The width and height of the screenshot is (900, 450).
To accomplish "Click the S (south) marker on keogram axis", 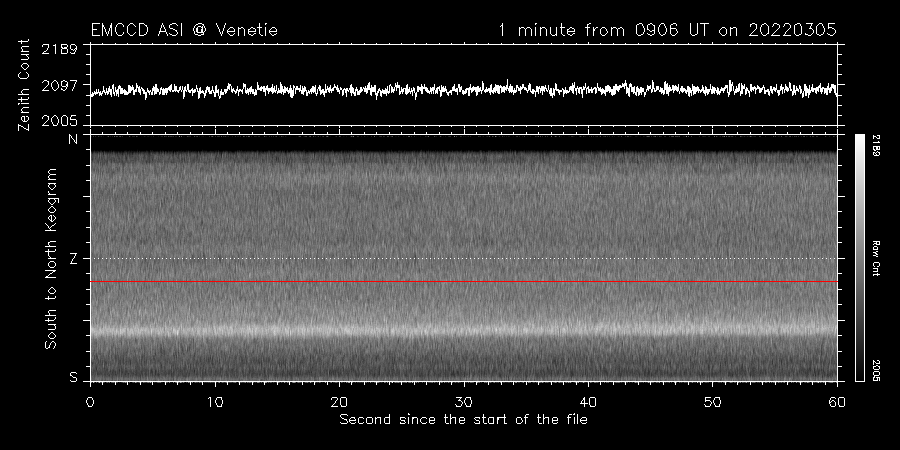I will (72, 377).
